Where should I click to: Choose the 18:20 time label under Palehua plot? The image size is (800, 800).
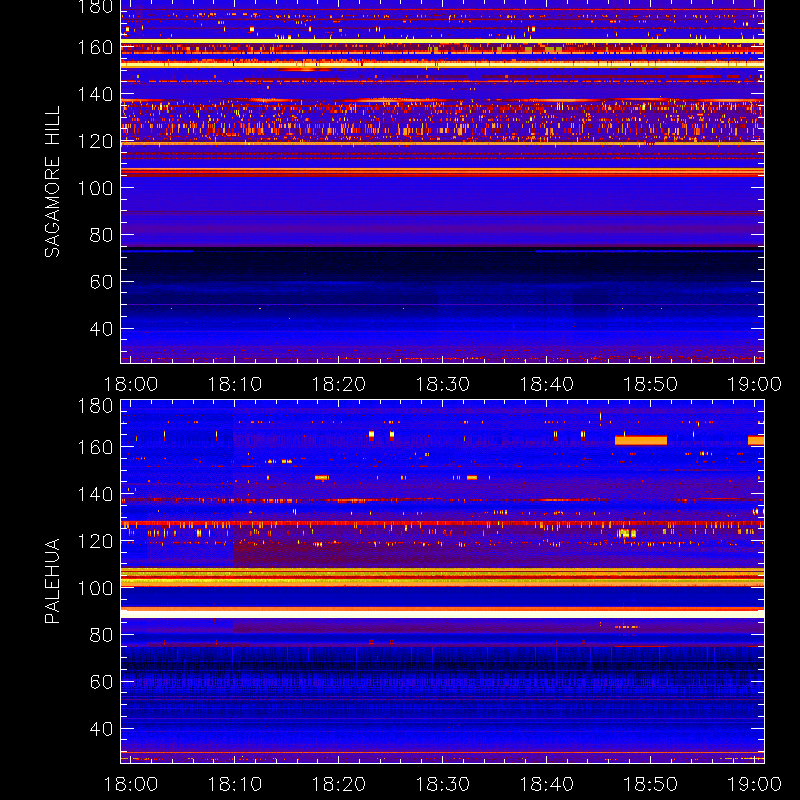pyautogui.click(x=339, y=784)
